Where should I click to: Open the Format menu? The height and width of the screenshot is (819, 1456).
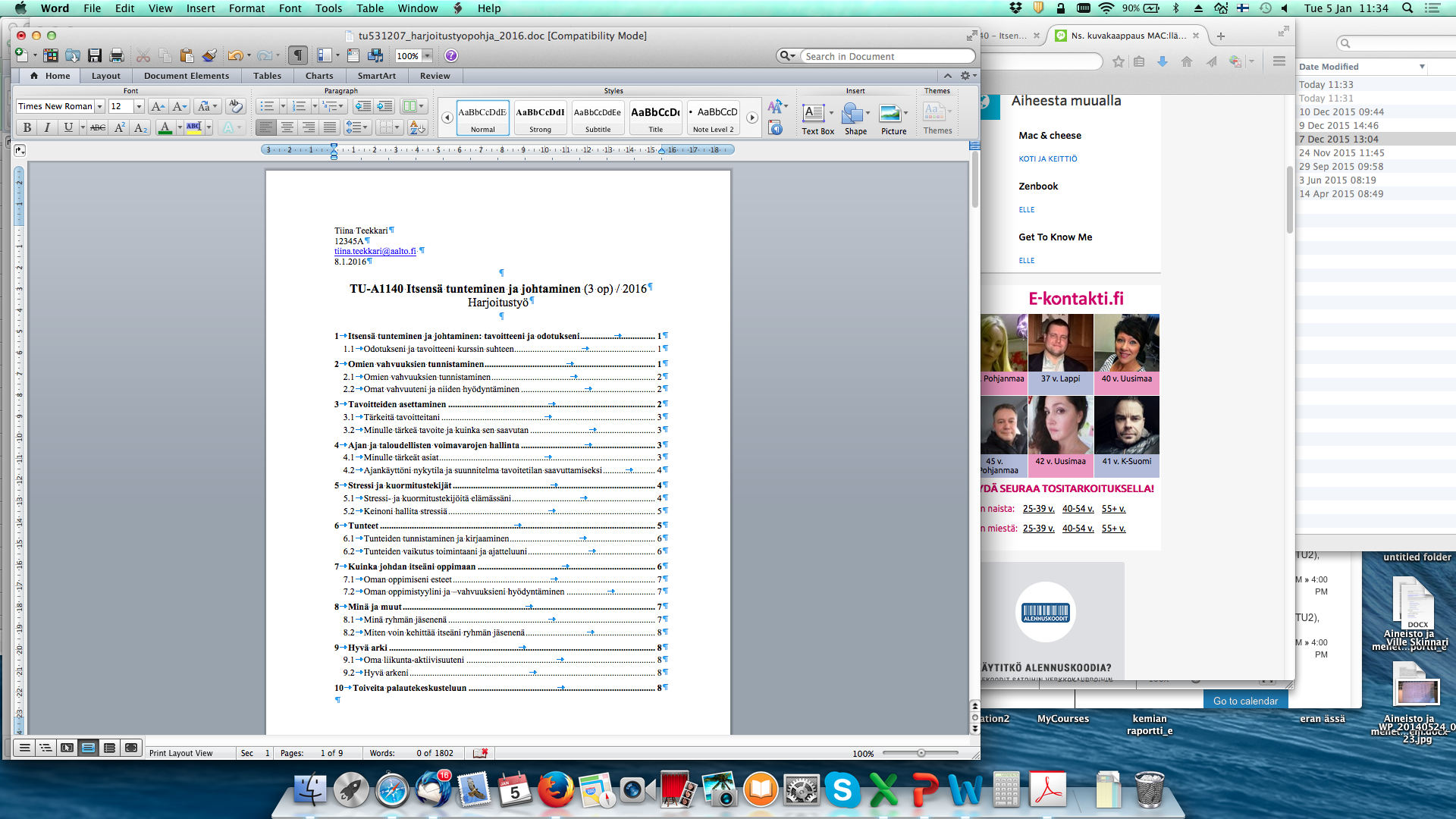pos(246,10)
